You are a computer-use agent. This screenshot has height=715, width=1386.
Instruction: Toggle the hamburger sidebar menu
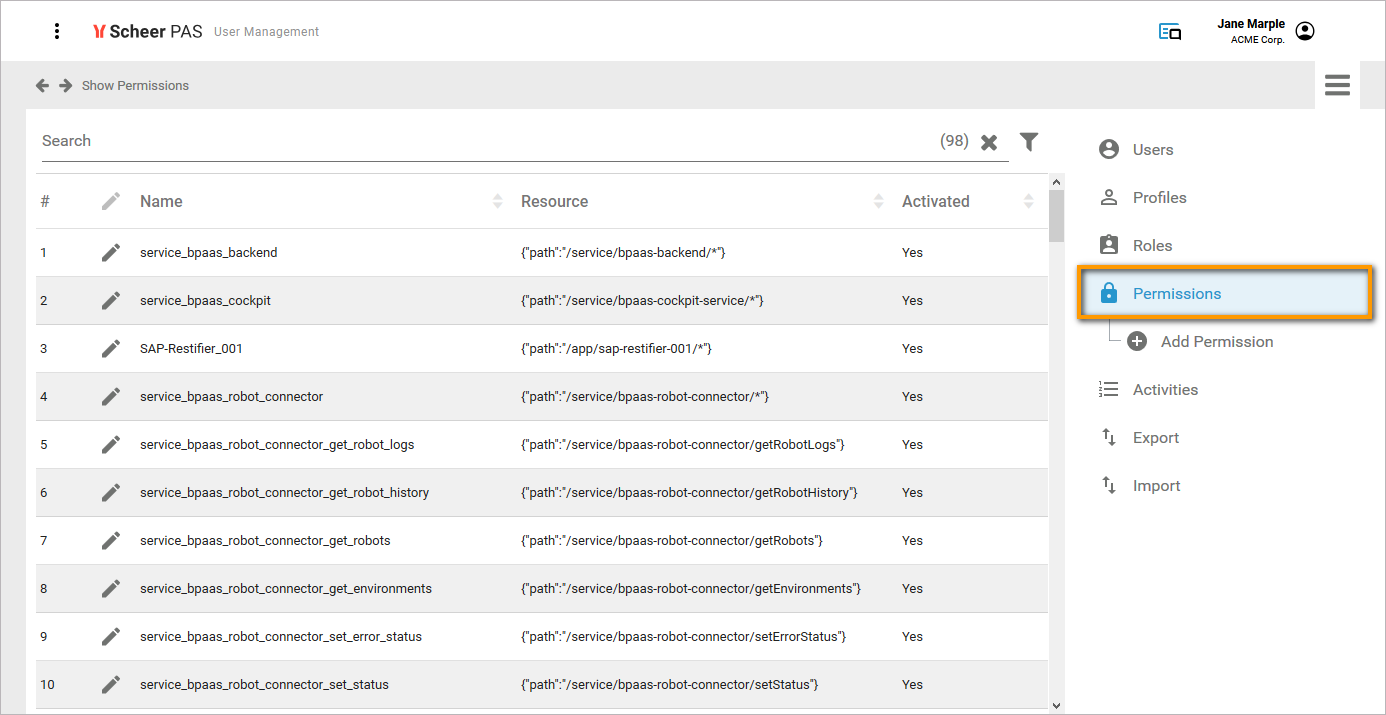1337,86
